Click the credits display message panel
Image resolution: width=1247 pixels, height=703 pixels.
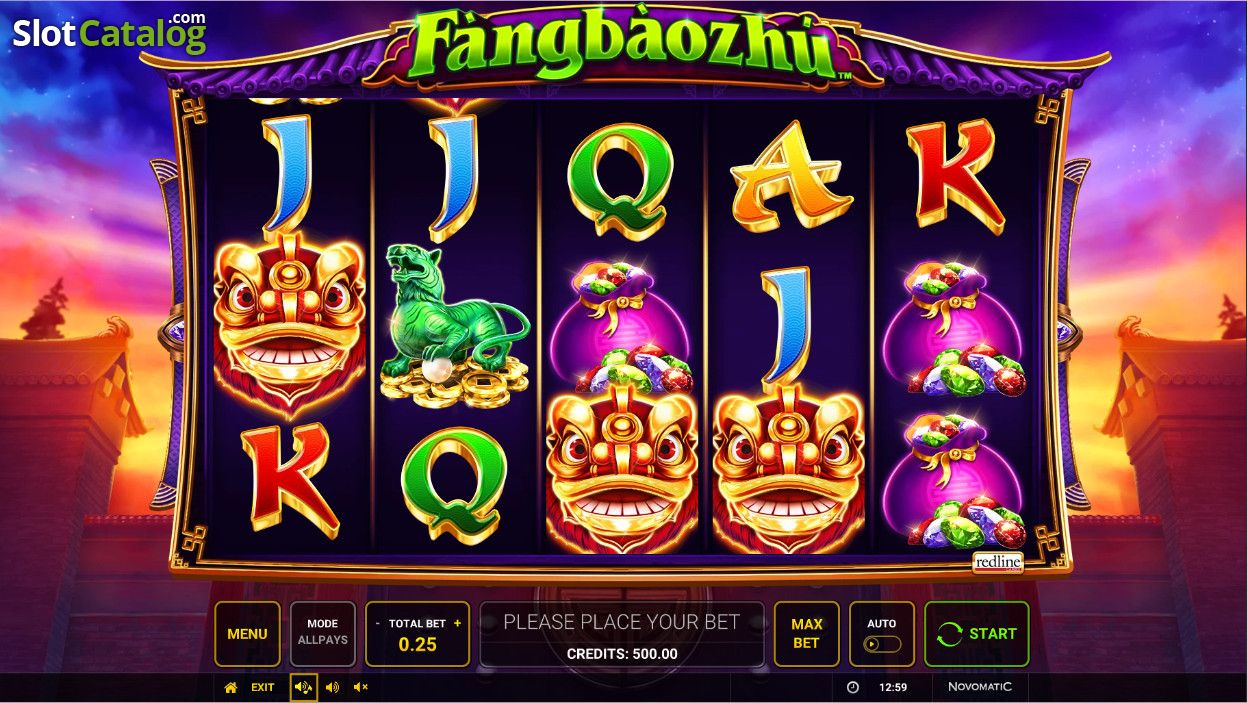coord(622,634)
